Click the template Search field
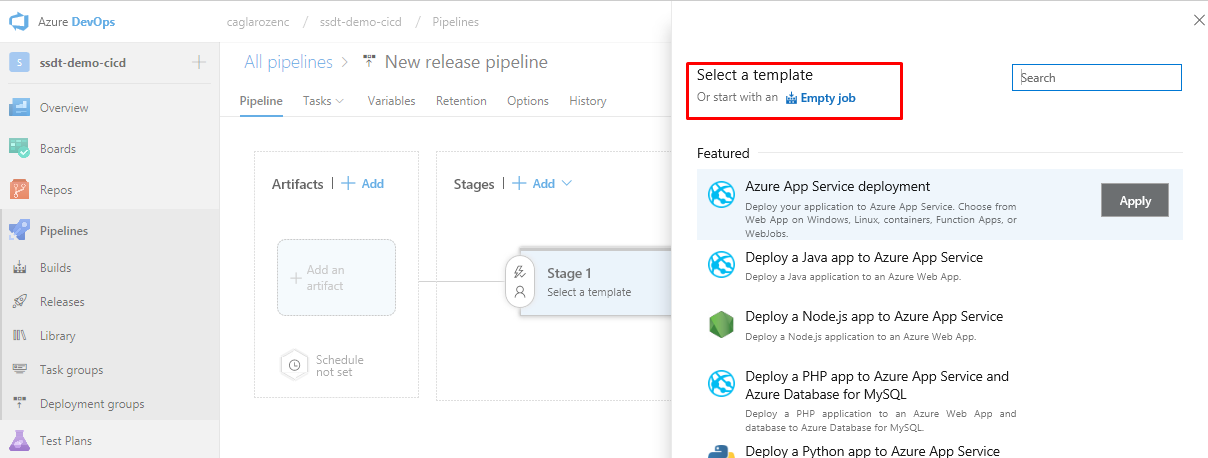This screenshot has height=458, width=1208. point(1097,78)
